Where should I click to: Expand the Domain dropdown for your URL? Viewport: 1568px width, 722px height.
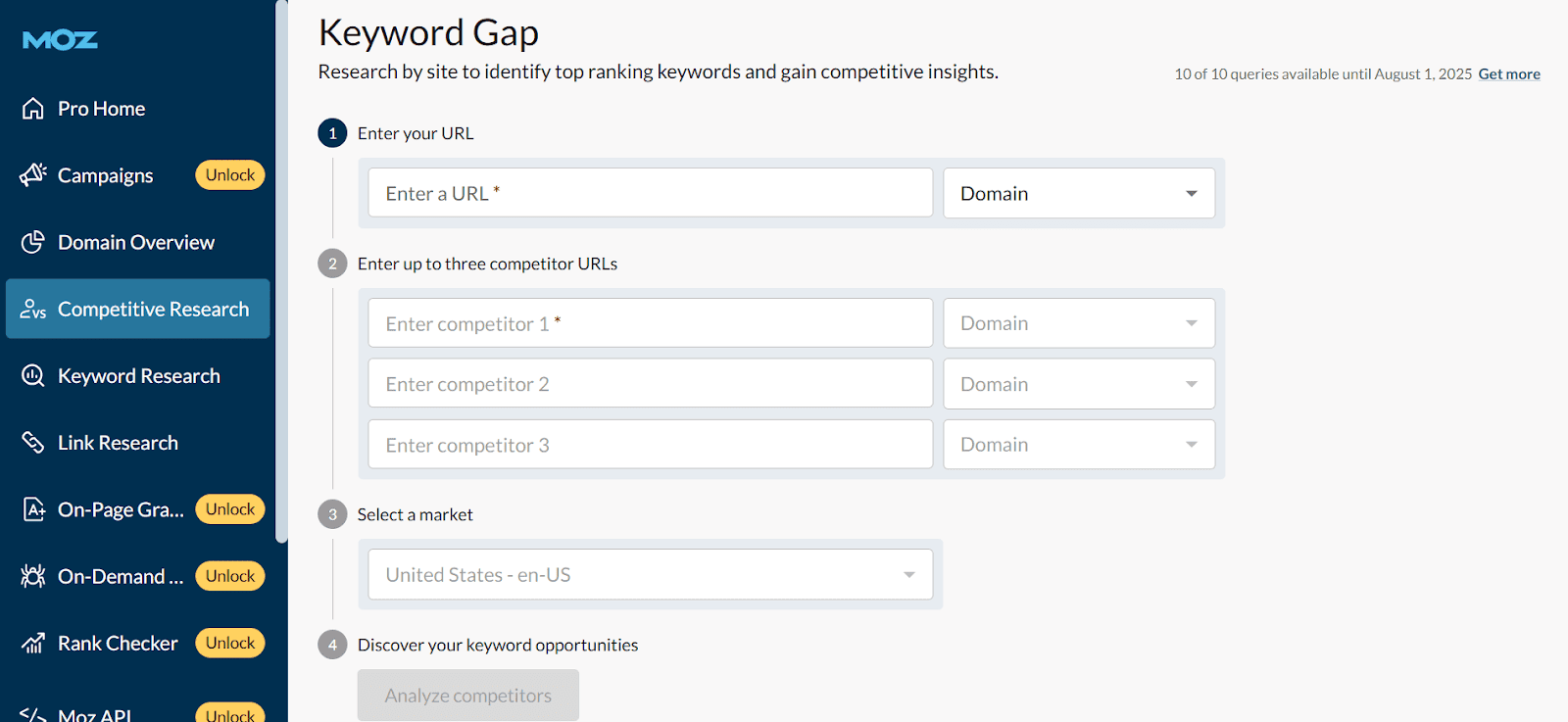point(1078,193)
